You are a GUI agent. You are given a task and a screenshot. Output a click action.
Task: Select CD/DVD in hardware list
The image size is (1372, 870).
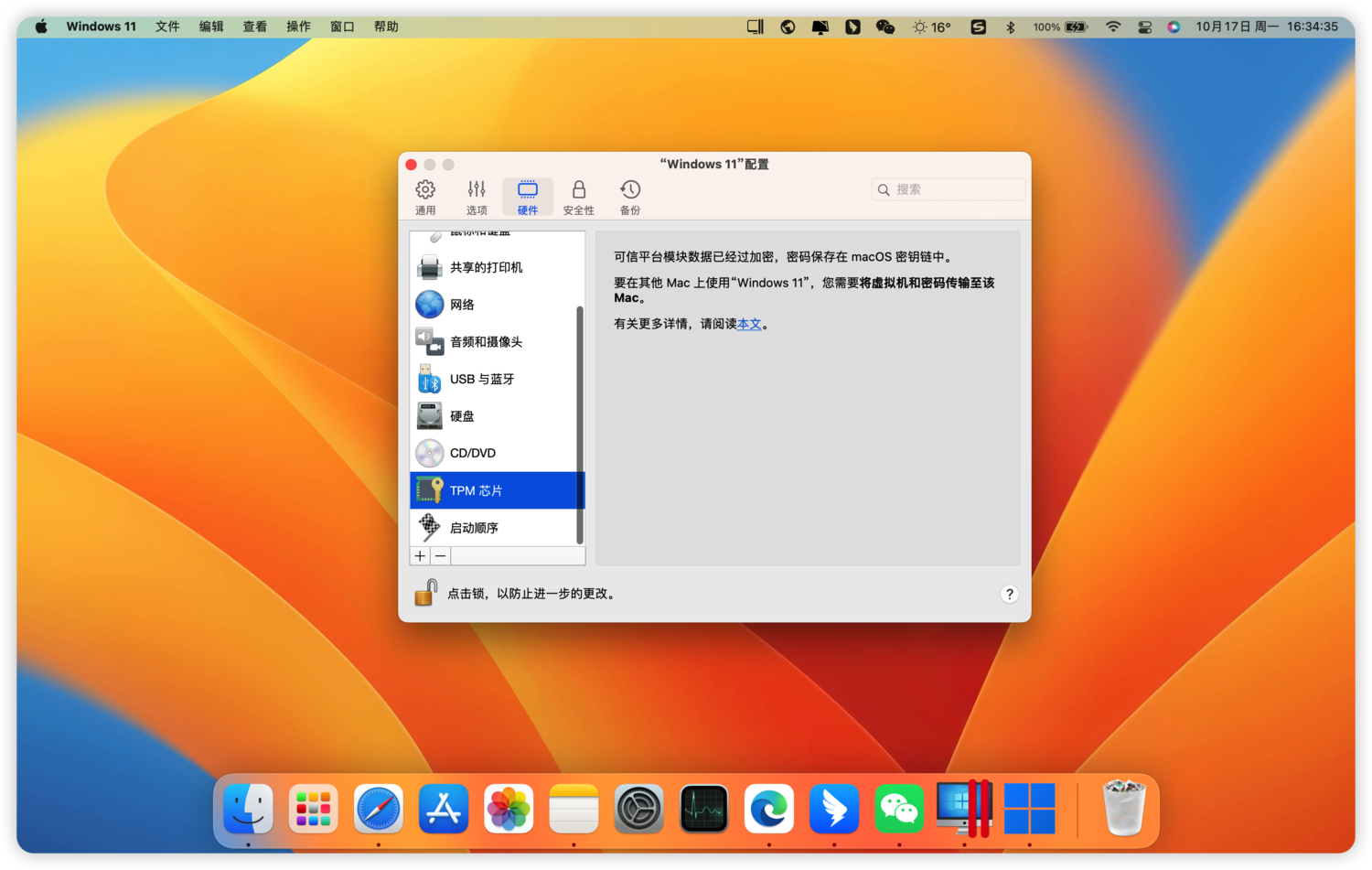click(495, 453)
